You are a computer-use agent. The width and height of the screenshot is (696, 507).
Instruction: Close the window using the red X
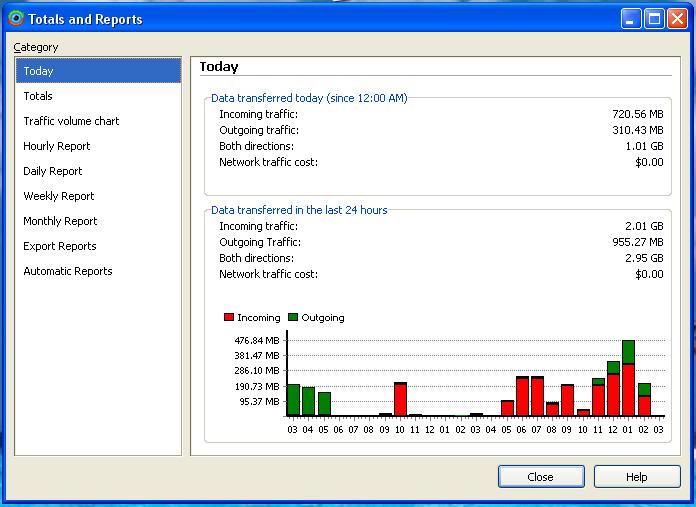[x=677, y=18]
